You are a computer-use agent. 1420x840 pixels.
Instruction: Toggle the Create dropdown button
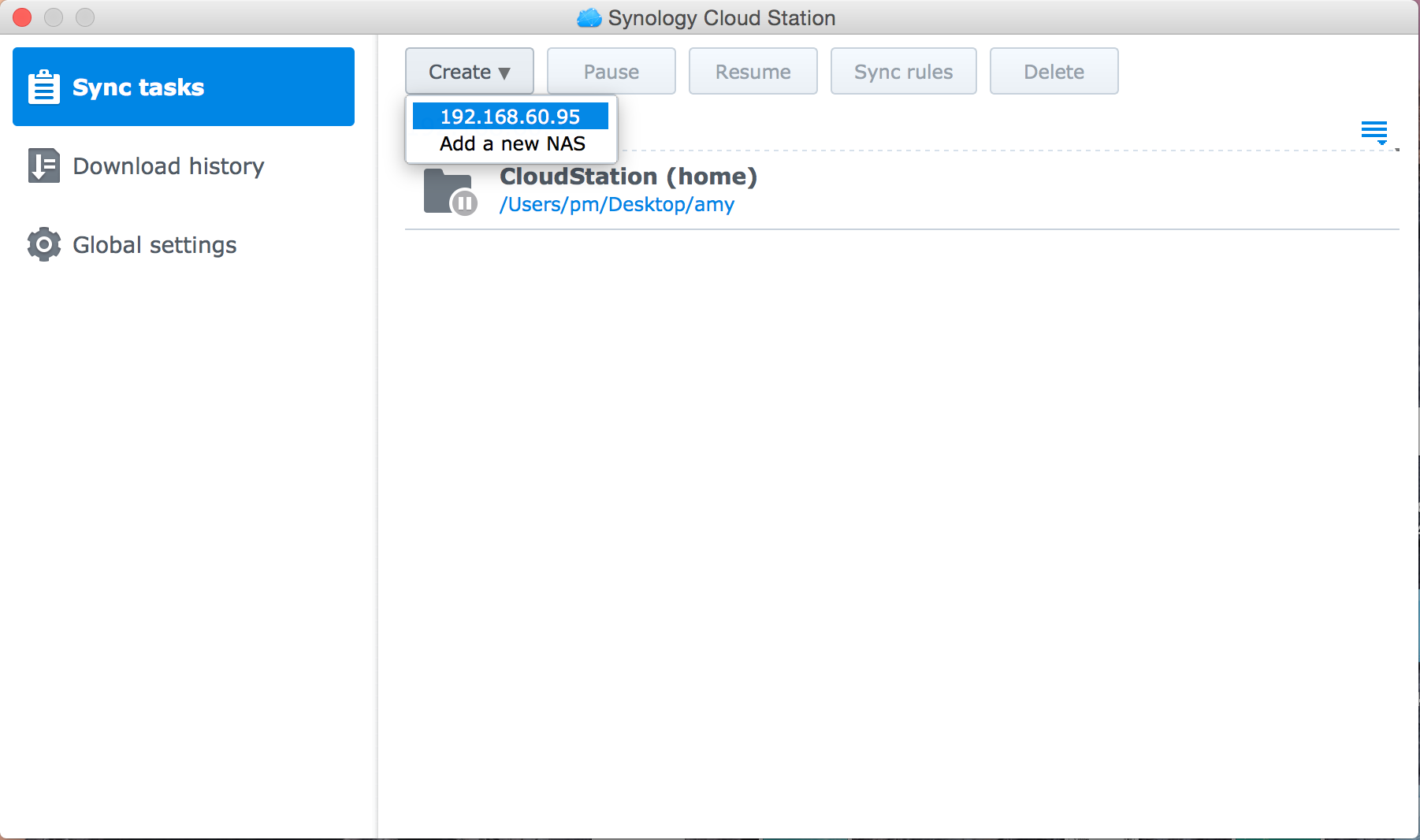click(x=470, y=71)
